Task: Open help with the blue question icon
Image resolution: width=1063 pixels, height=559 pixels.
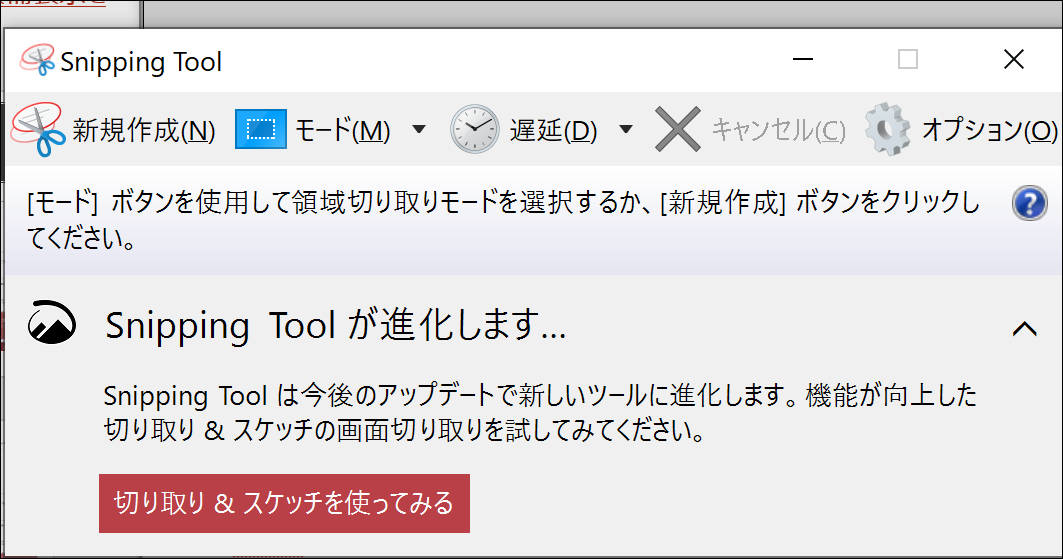Action: click(x=1029, y=203)
